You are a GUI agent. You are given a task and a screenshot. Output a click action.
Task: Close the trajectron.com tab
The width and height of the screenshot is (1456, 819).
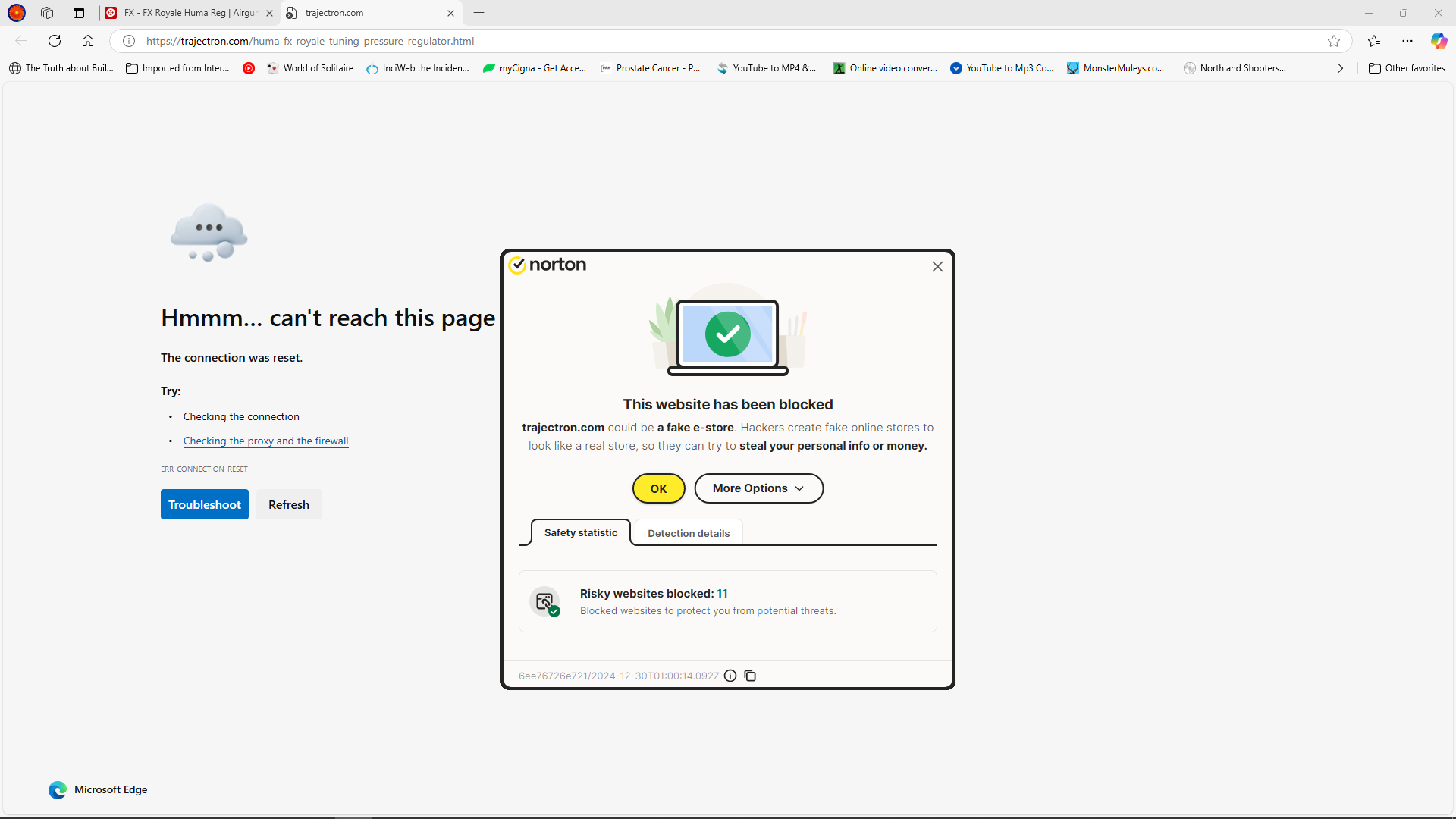point(450,13)
